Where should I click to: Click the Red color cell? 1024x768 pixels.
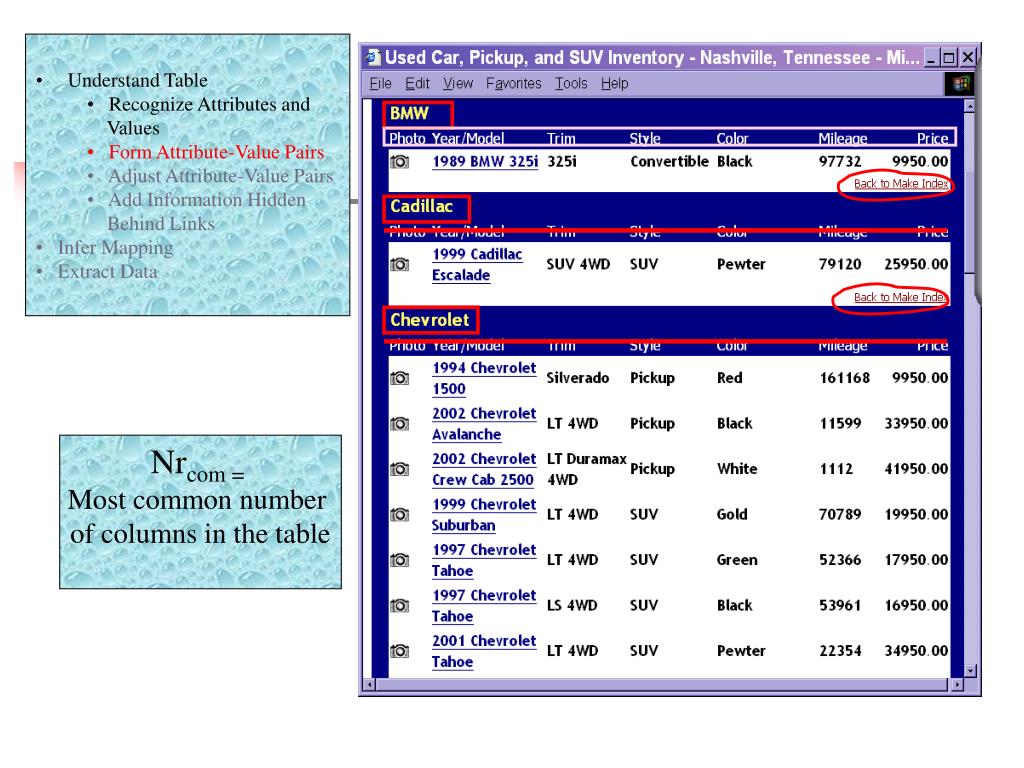pyautogui.click(x=729, y=378)
